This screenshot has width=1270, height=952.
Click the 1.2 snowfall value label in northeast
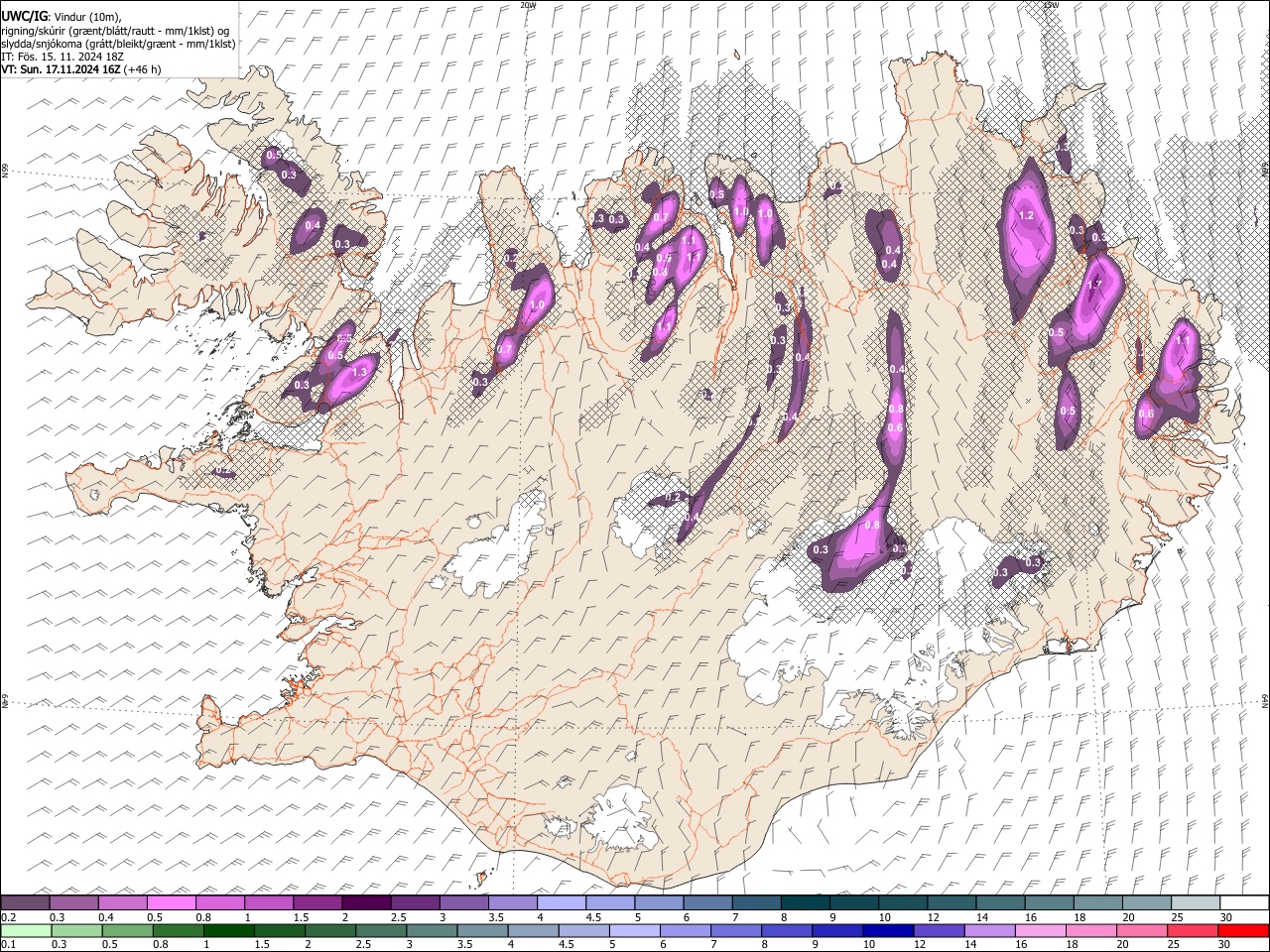click(1027, 216)
